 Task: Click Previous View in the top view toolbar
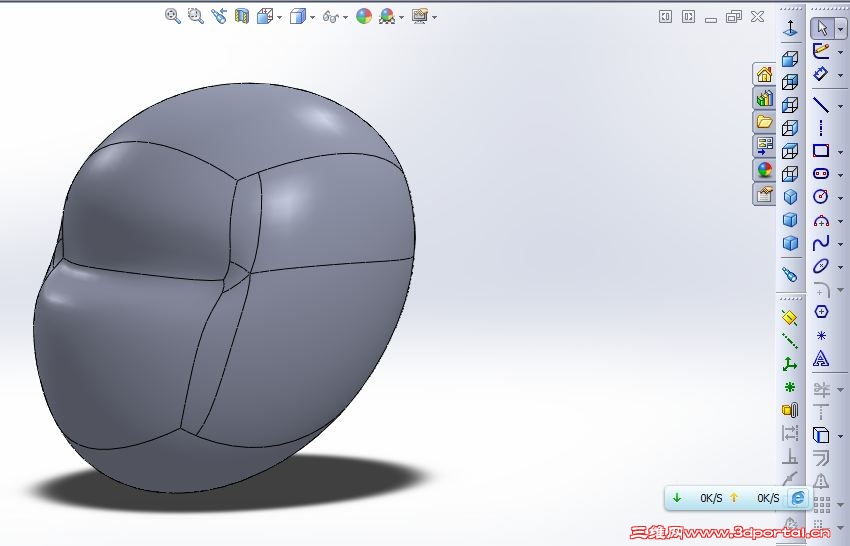[x=218, y=16]
